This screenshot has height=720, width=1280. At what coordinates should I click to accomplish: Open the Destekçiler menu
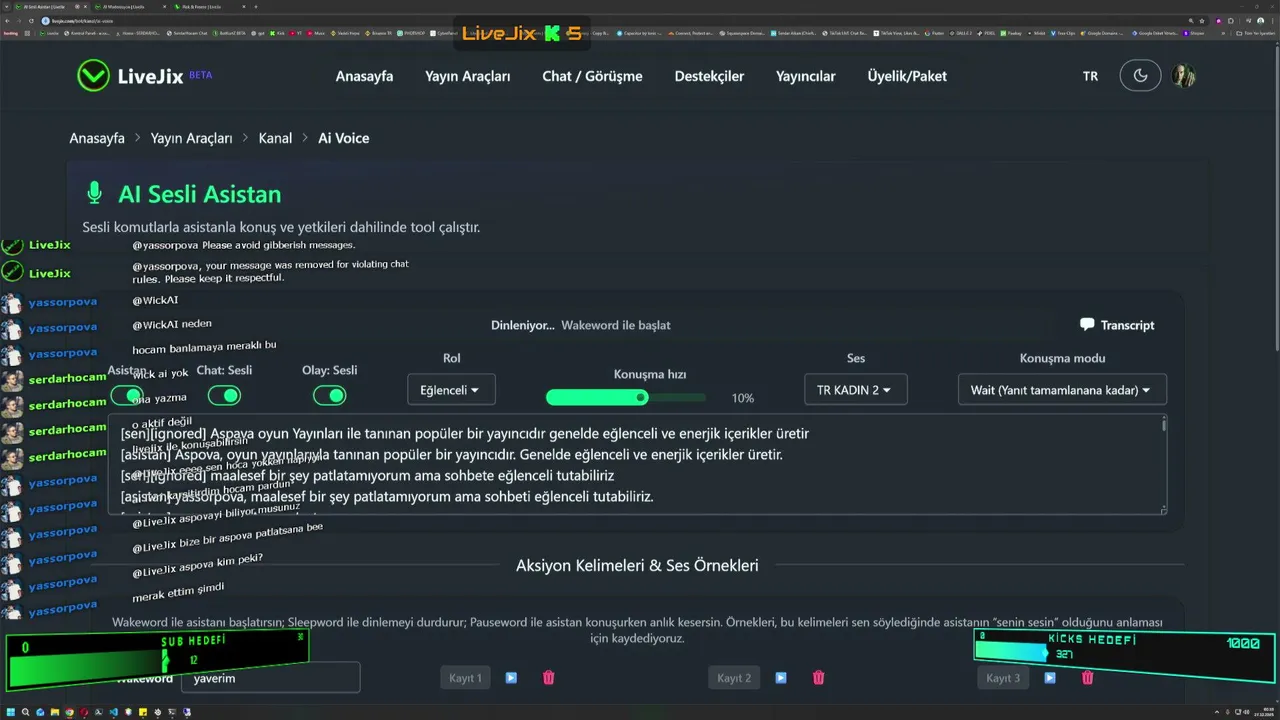[709, 76]
